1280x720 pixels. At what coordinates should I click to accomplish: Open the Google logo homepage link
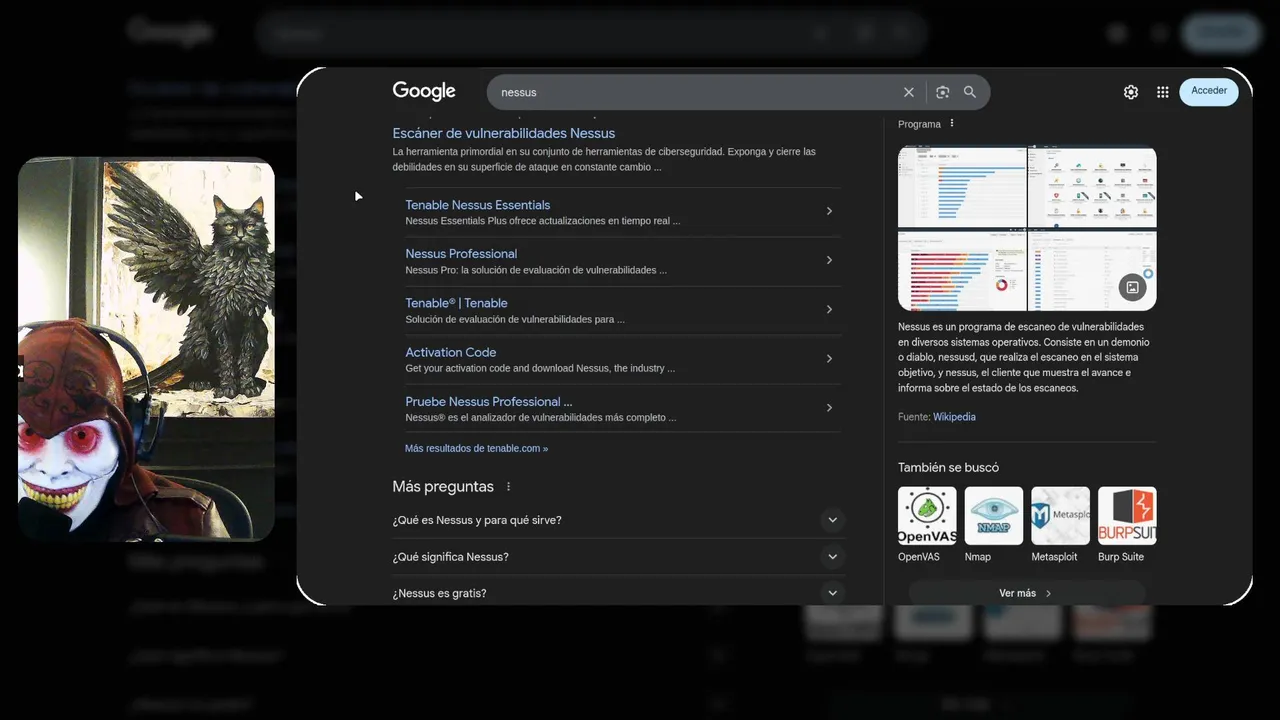pyautogui.click(x=424, y=91)
